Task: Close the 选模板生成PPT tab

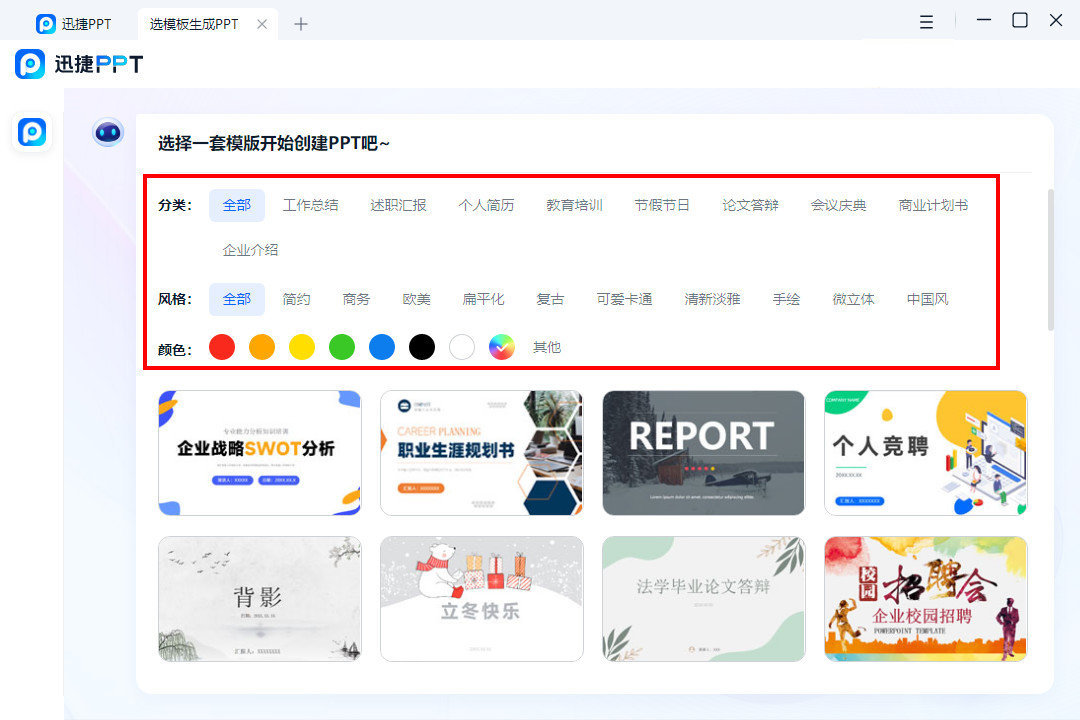Action: click(x=262, y=24)
